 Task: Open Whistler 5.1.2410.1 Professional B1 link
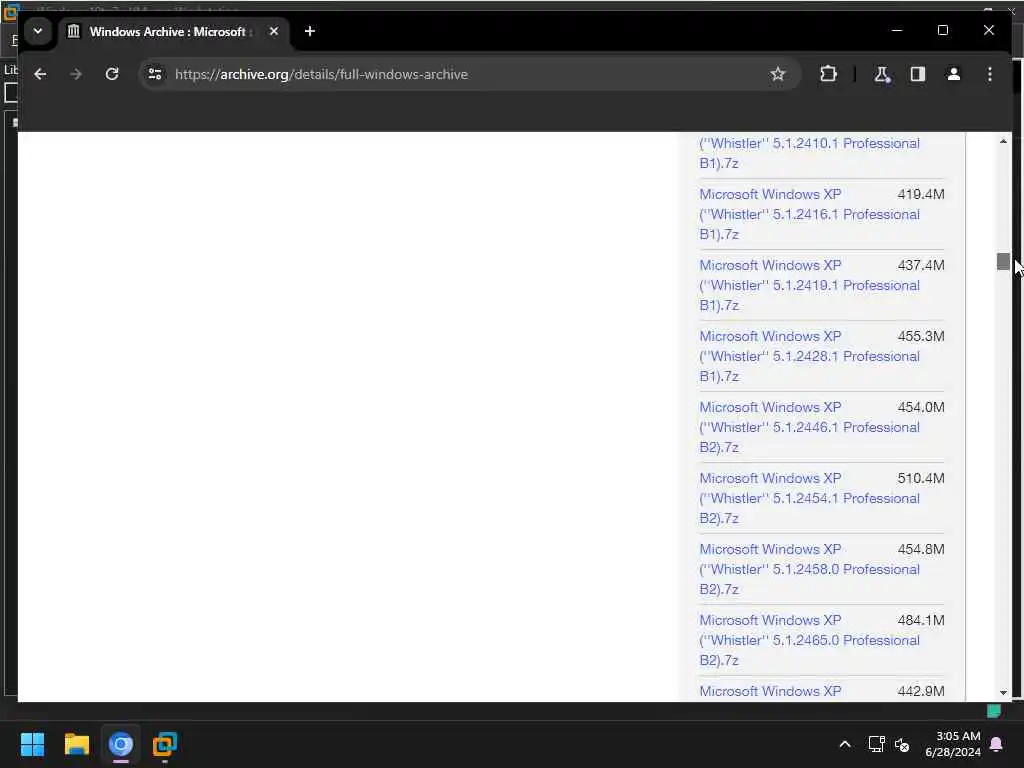[x=809, y=153]
